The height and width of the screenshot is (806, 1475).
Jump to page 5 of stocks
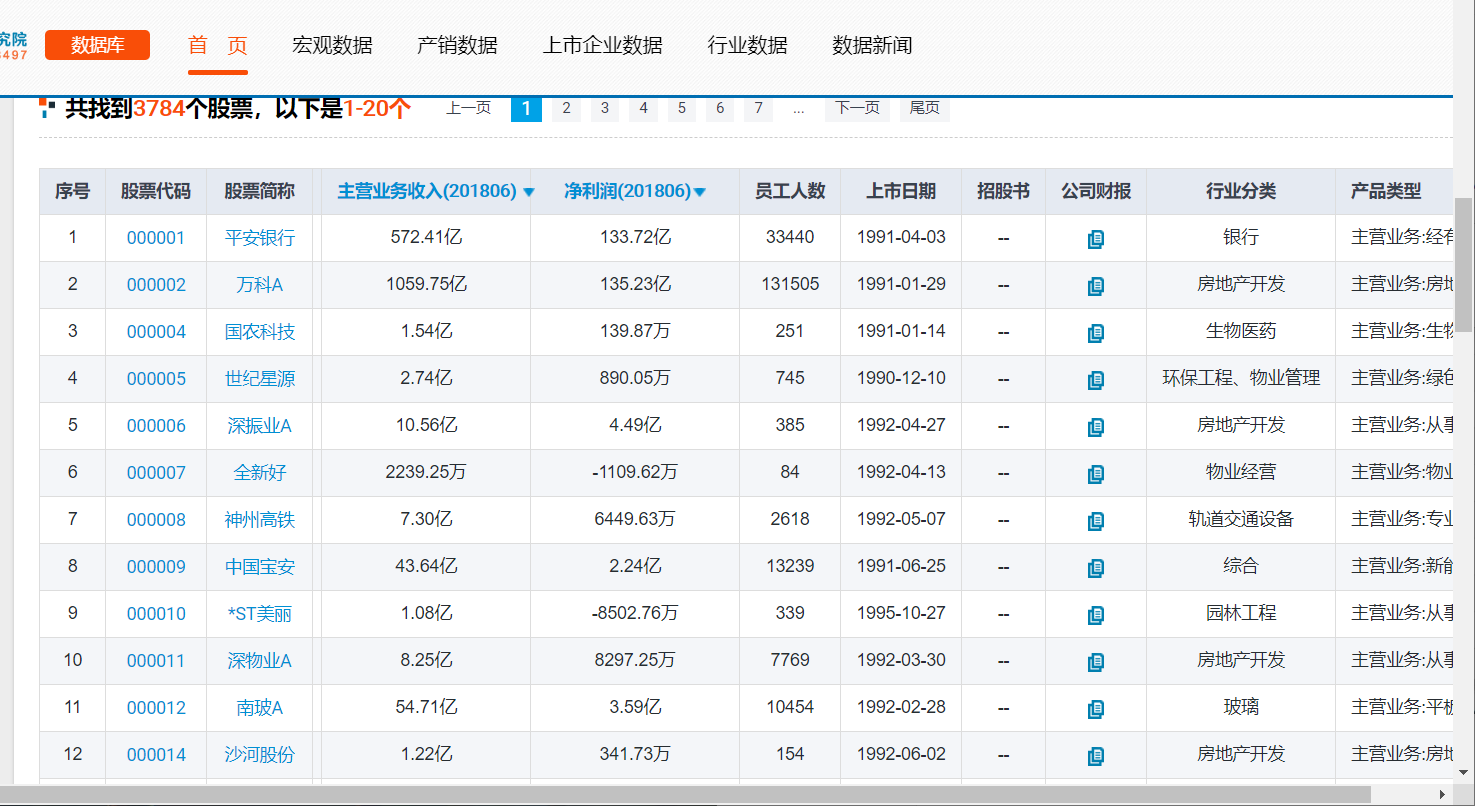pos(681,108)
